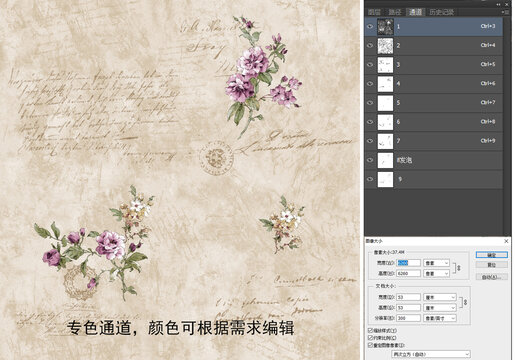Click the 自动(A)... button
Image resolution: width=515 pixels, height=360 pixels.
pos(492,277)
